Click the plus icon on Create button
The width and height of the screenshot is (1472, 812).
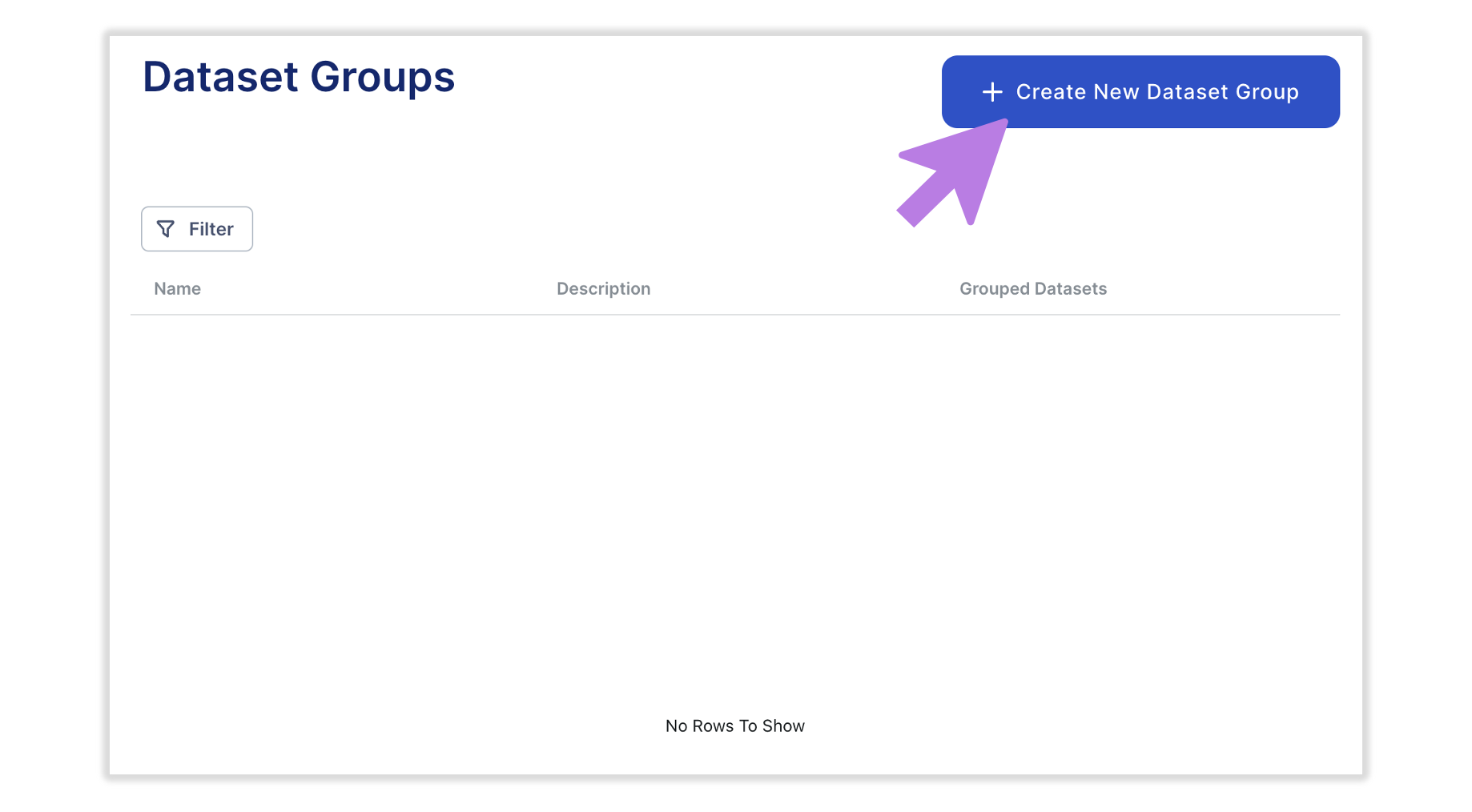(x=992, y=92)
